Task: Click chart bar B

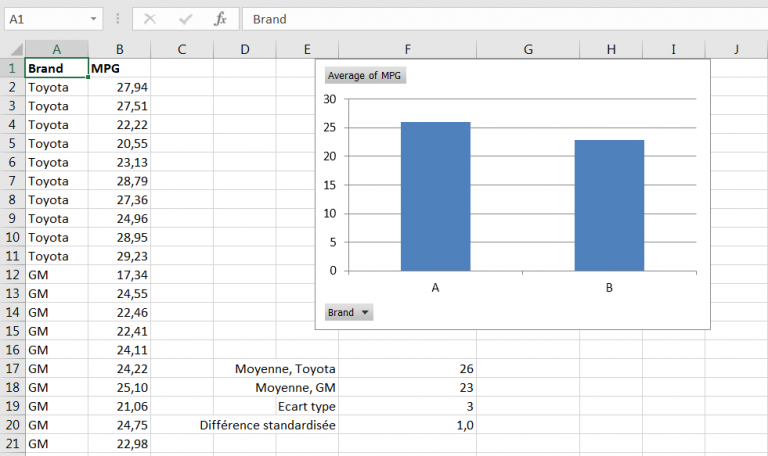Action: coord(609,205)
